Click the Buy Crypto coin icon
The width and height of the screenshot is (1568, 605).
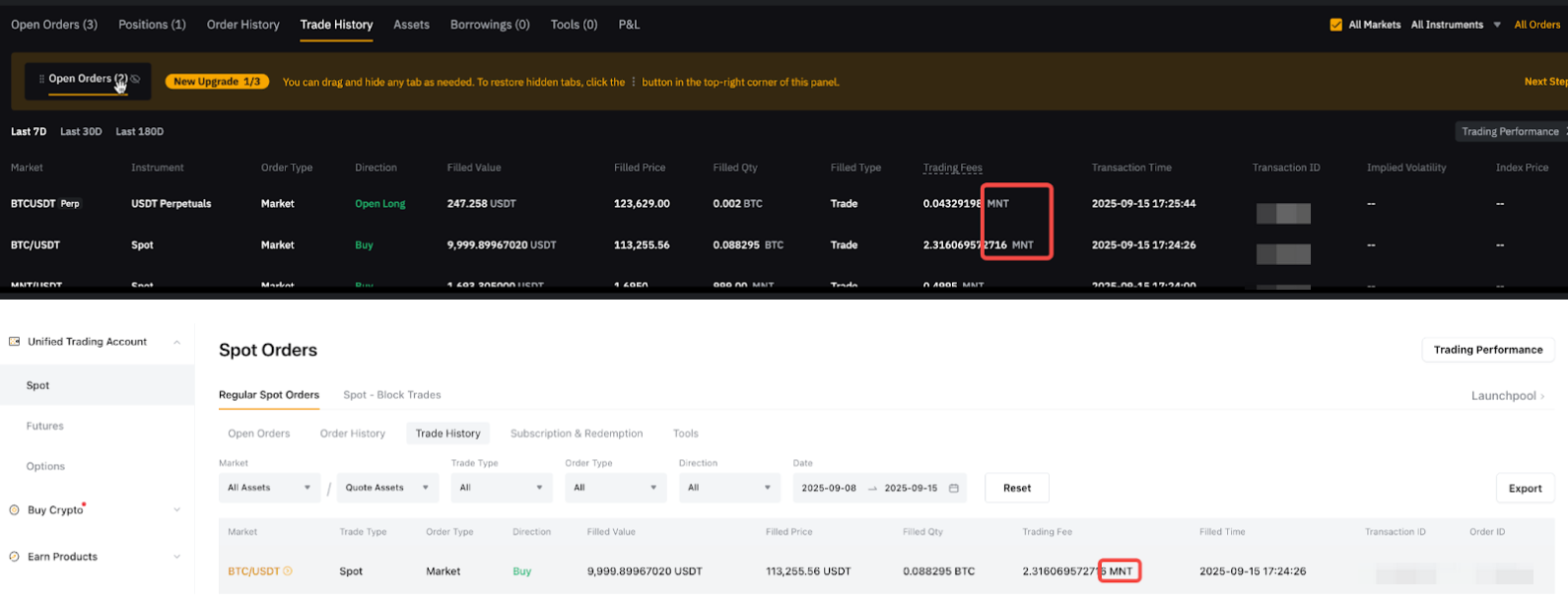tap(15, 510)
